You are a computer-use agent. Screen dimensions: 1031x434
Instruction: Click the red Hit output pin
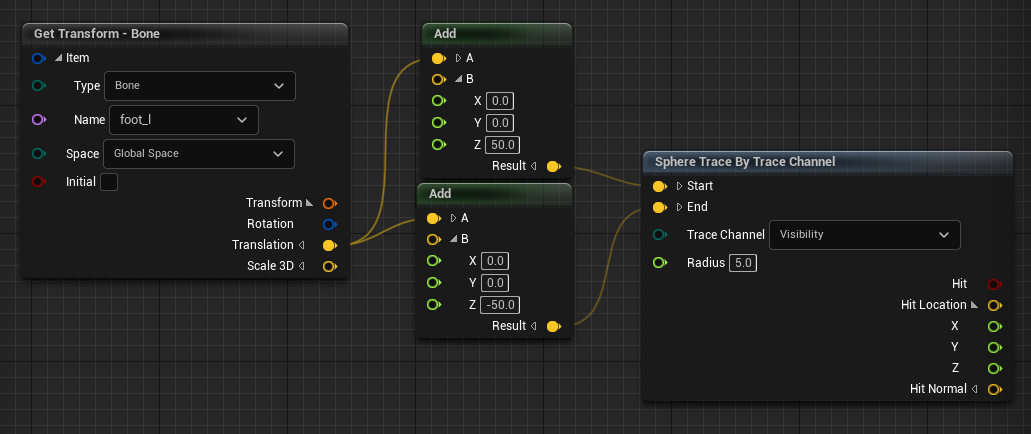[x=994, y=284]
